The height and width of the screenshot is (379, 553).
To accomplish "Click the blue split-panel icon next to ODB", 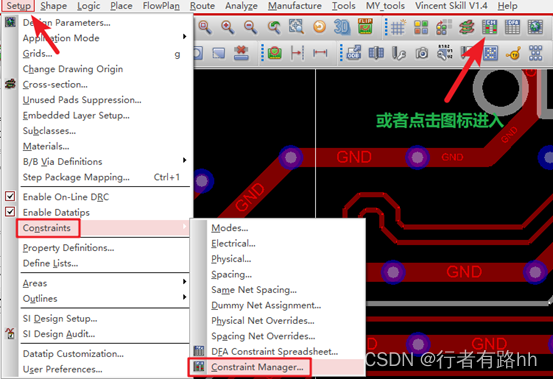I will [x=376, y=53].
